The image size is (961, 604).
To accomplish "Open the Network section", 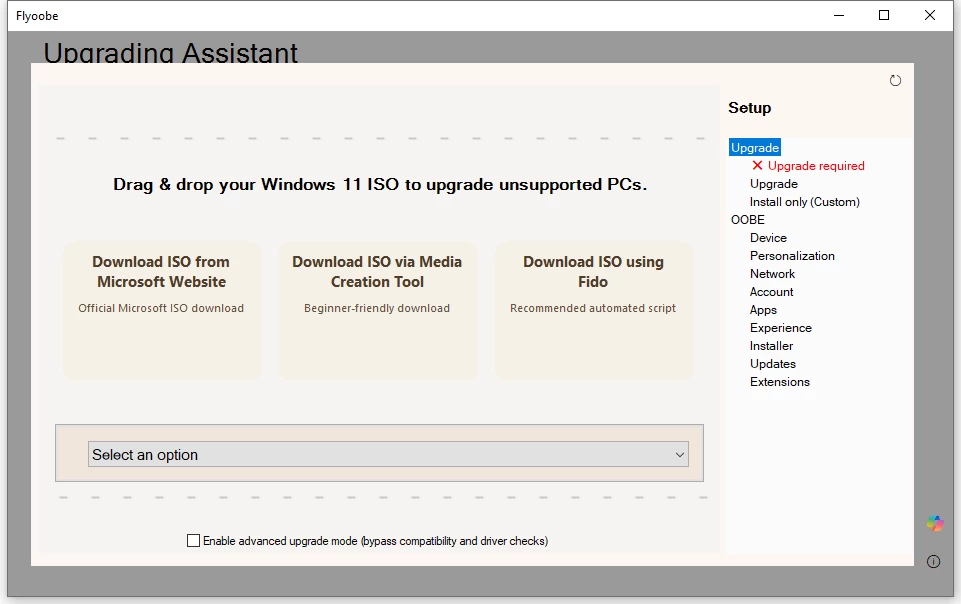I will coord(772,274).
